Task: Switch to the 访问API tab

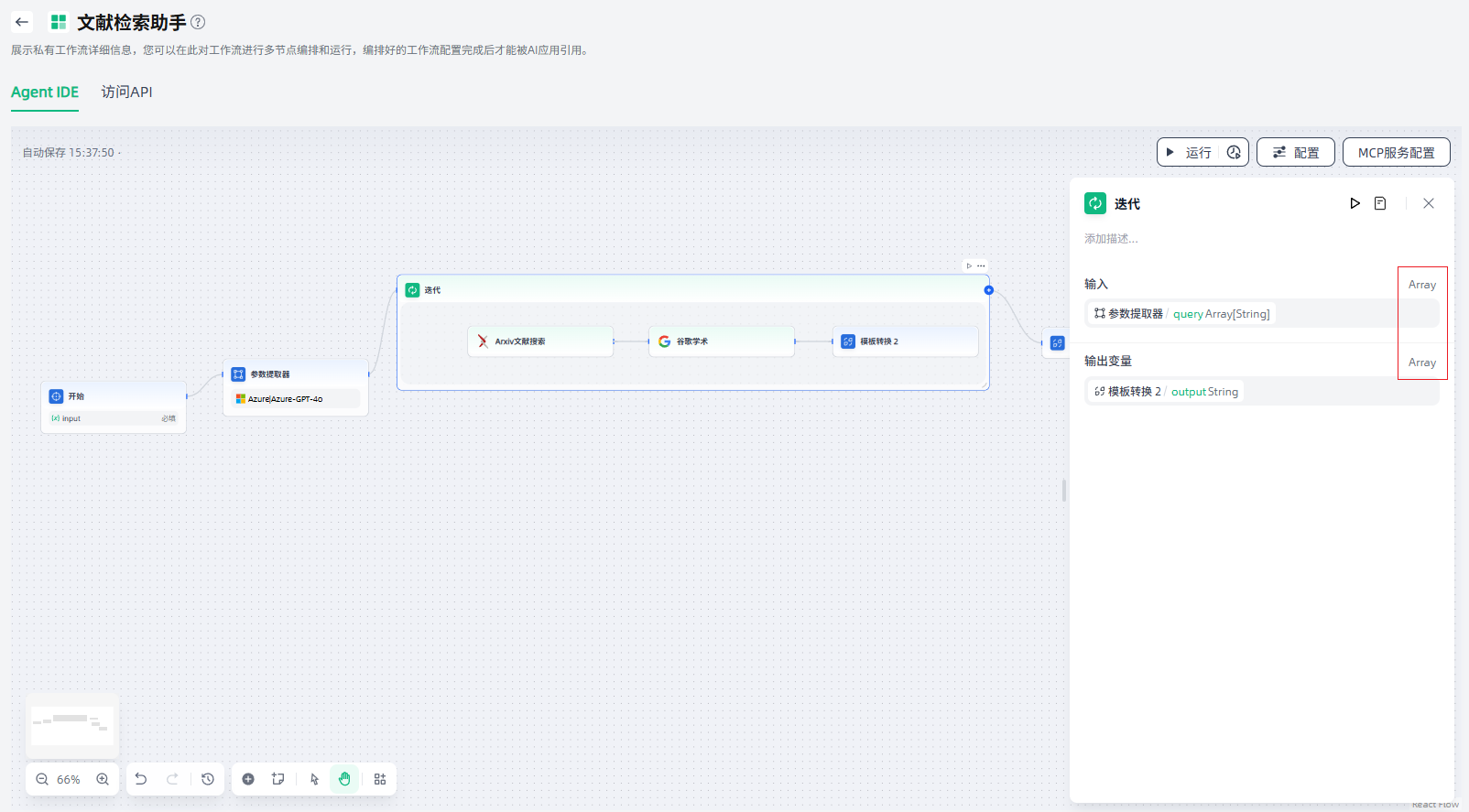Action: (x=126, y=92)
